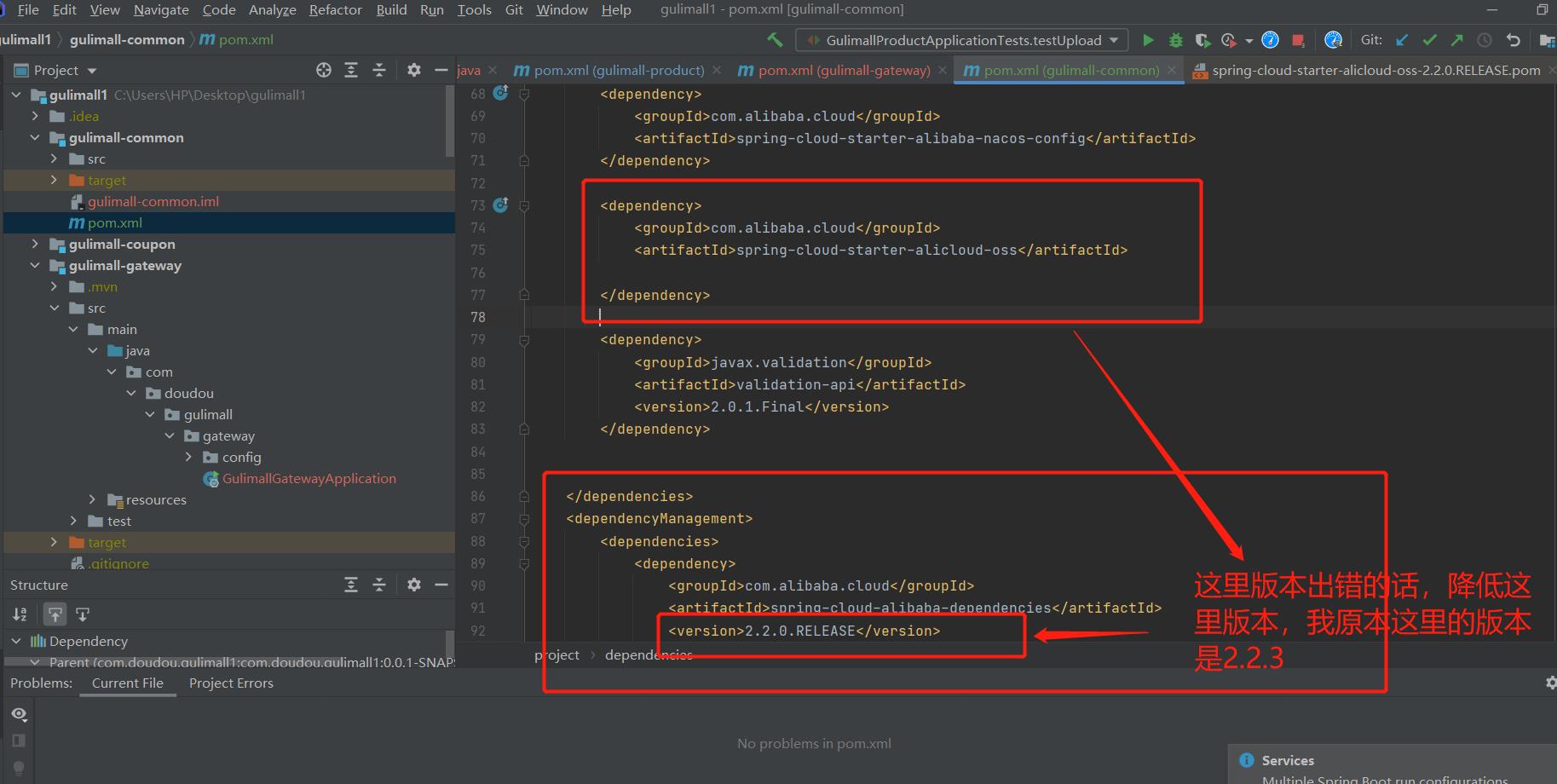Hide the Project panel with minus icon

click(441, 70)
